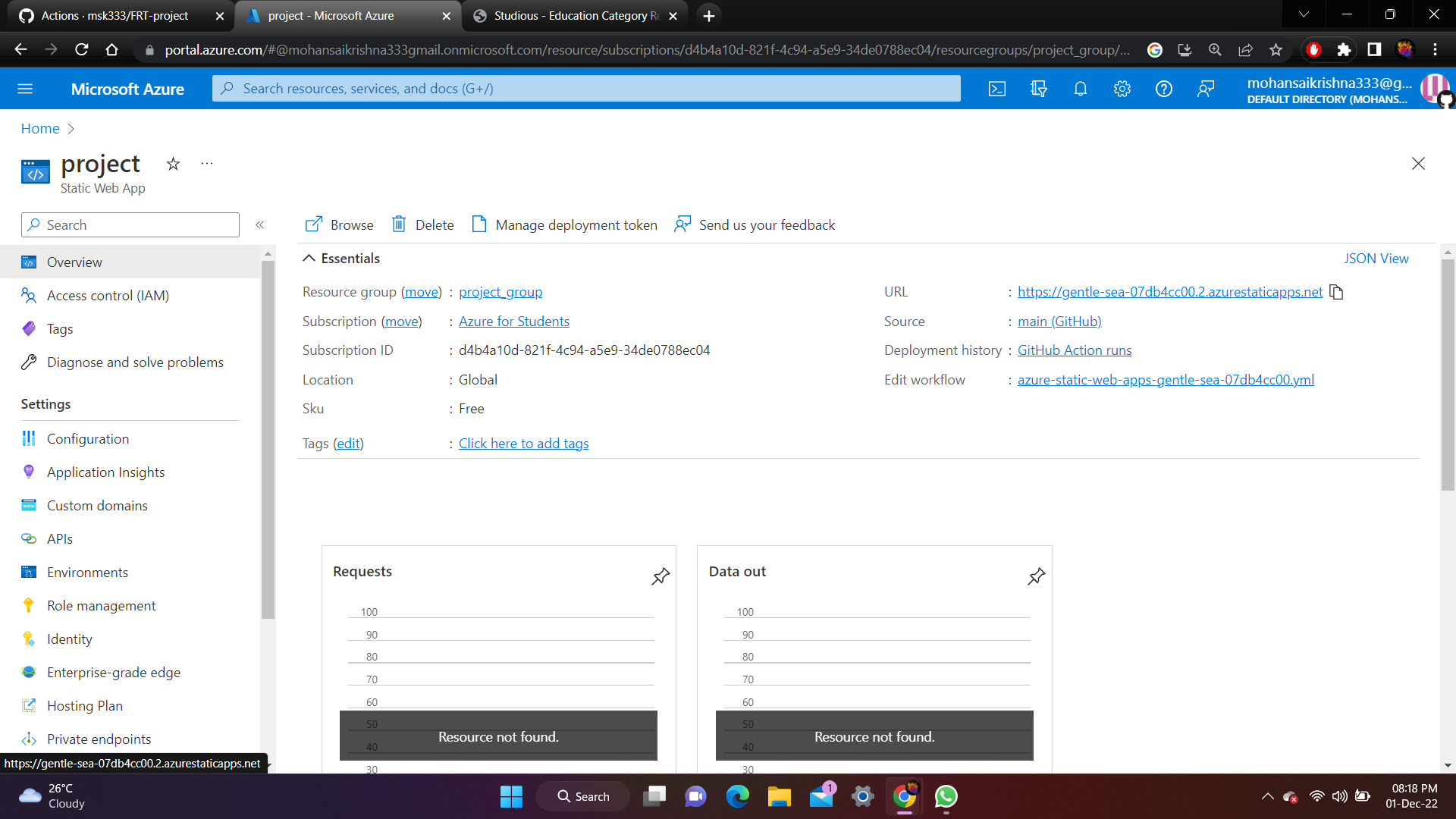
Task: Favorite the project resource with star
Action: [x=173, y=164]
